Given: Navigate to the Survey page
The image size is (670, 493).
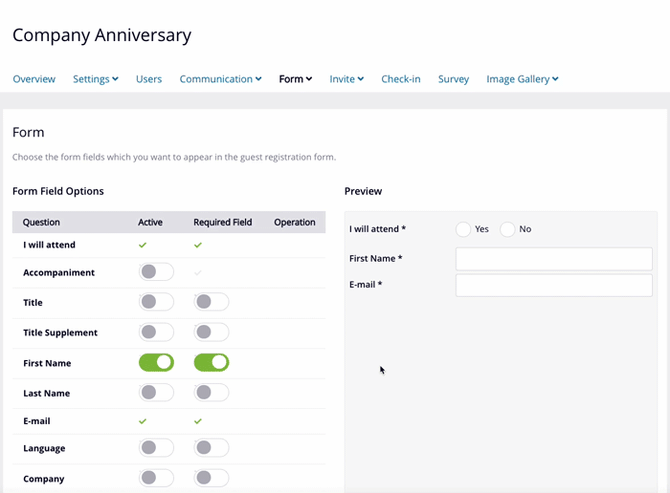Looking at the screenshot, I should (x=453, y=79).
